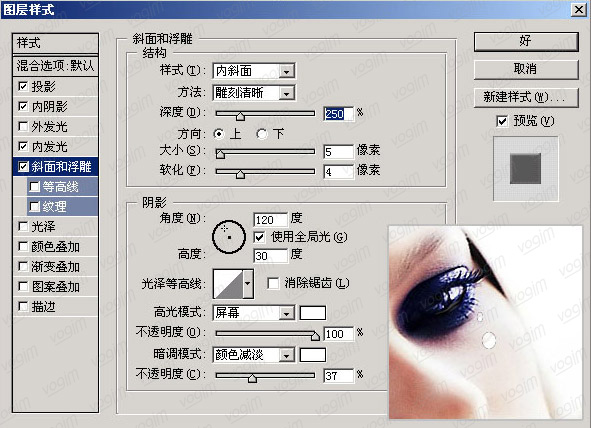Select the 描边 stroke list item
This screenshot has width=591, height=428.
pyautogui.click(x=55, y=307)
